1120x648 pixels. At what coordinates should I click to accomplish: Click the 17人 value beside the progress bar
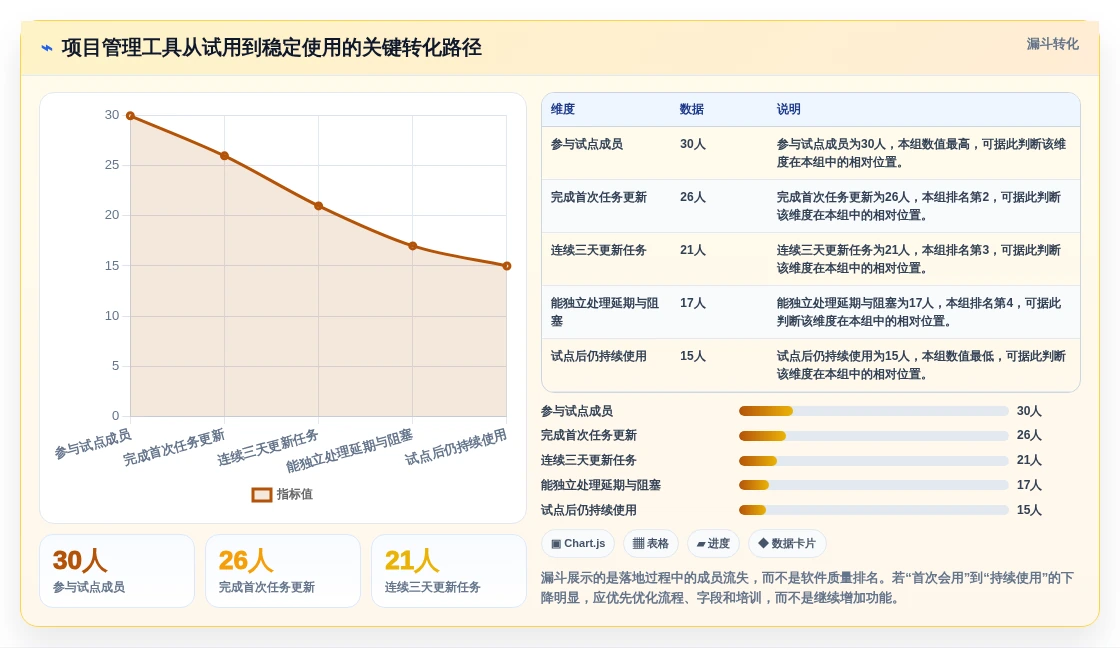click(1029, 485)
